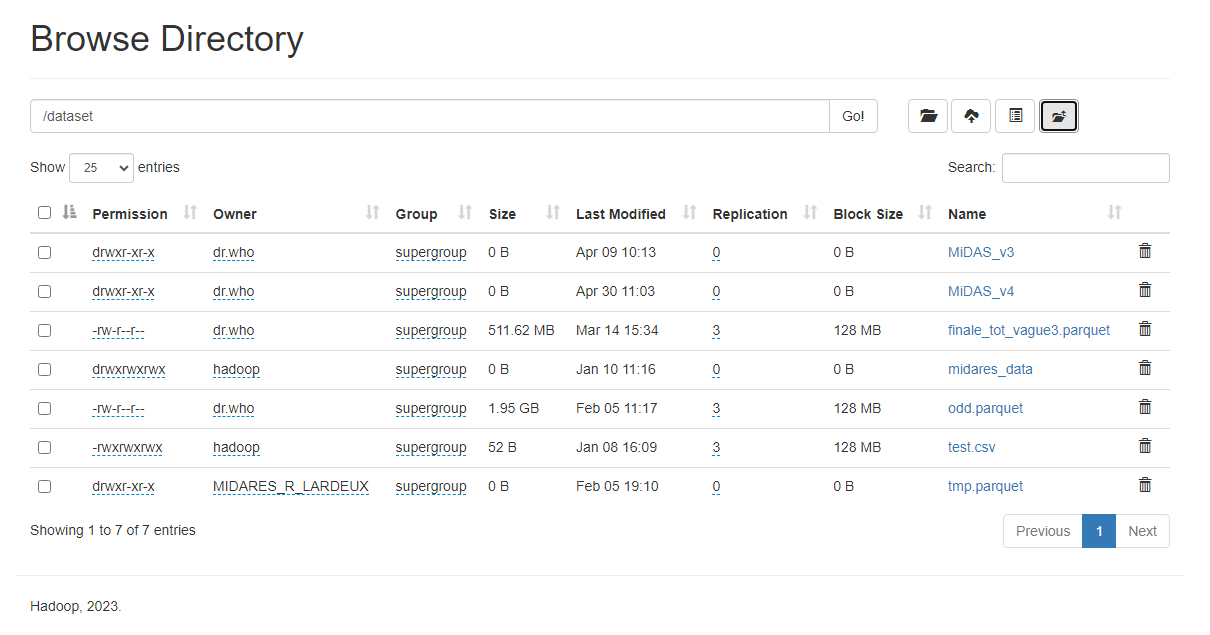Check the box for MiDAS_v4 row
Viewport: 1210px width, 635px height.
[x=44, y=292]
